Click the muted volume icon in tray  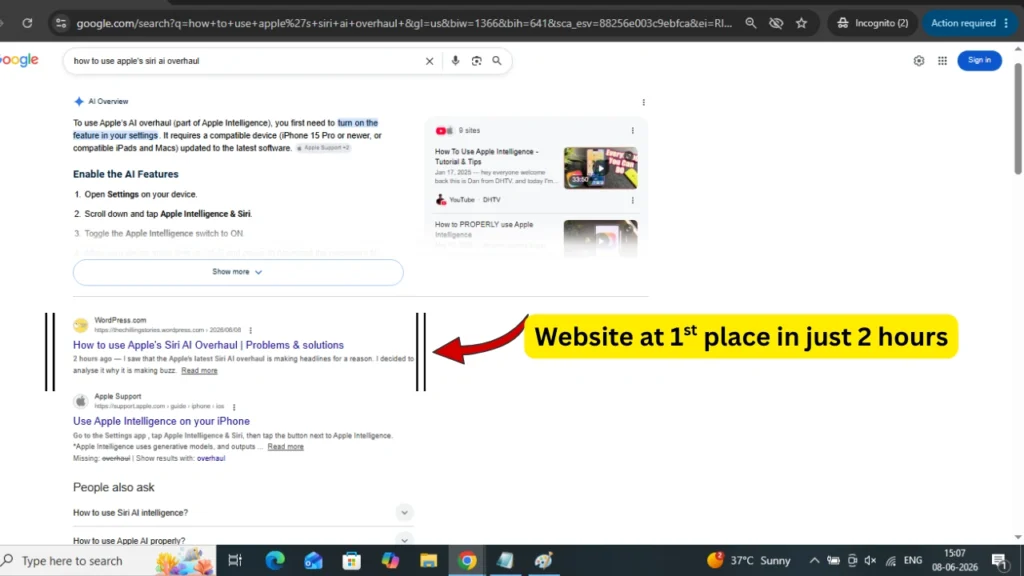point(871,560)
